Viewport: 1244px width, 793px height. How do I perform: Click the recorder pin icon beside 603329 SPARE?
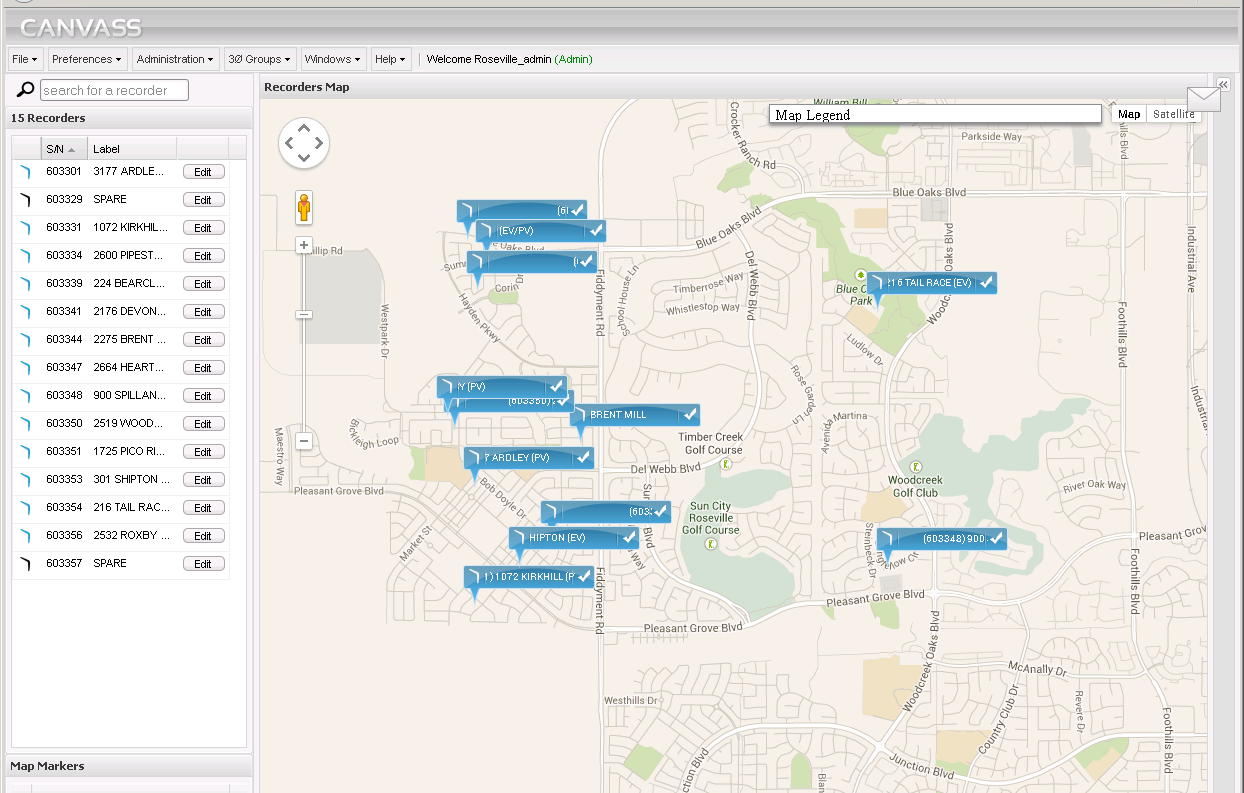tap(24, 199)
